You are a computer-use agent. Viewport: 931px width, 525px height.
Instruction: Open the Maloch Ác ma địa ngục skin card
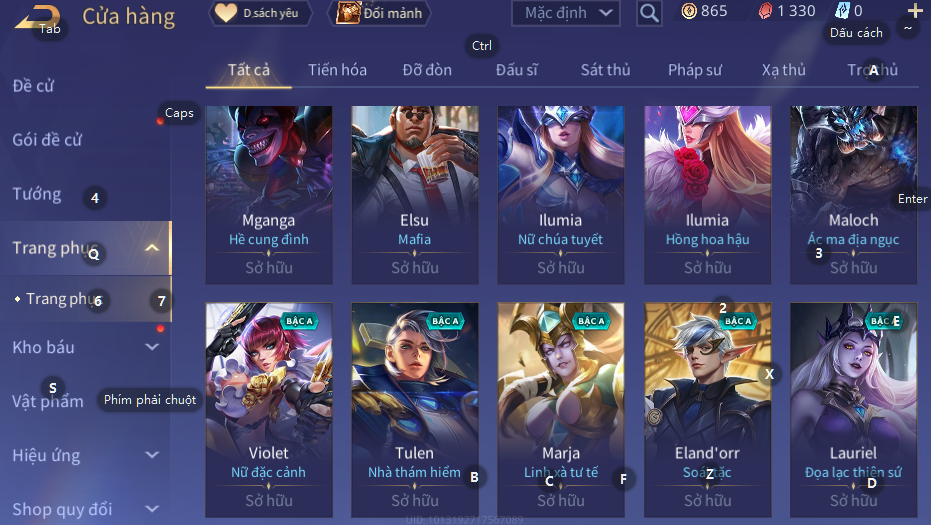(x=853, y=195)
